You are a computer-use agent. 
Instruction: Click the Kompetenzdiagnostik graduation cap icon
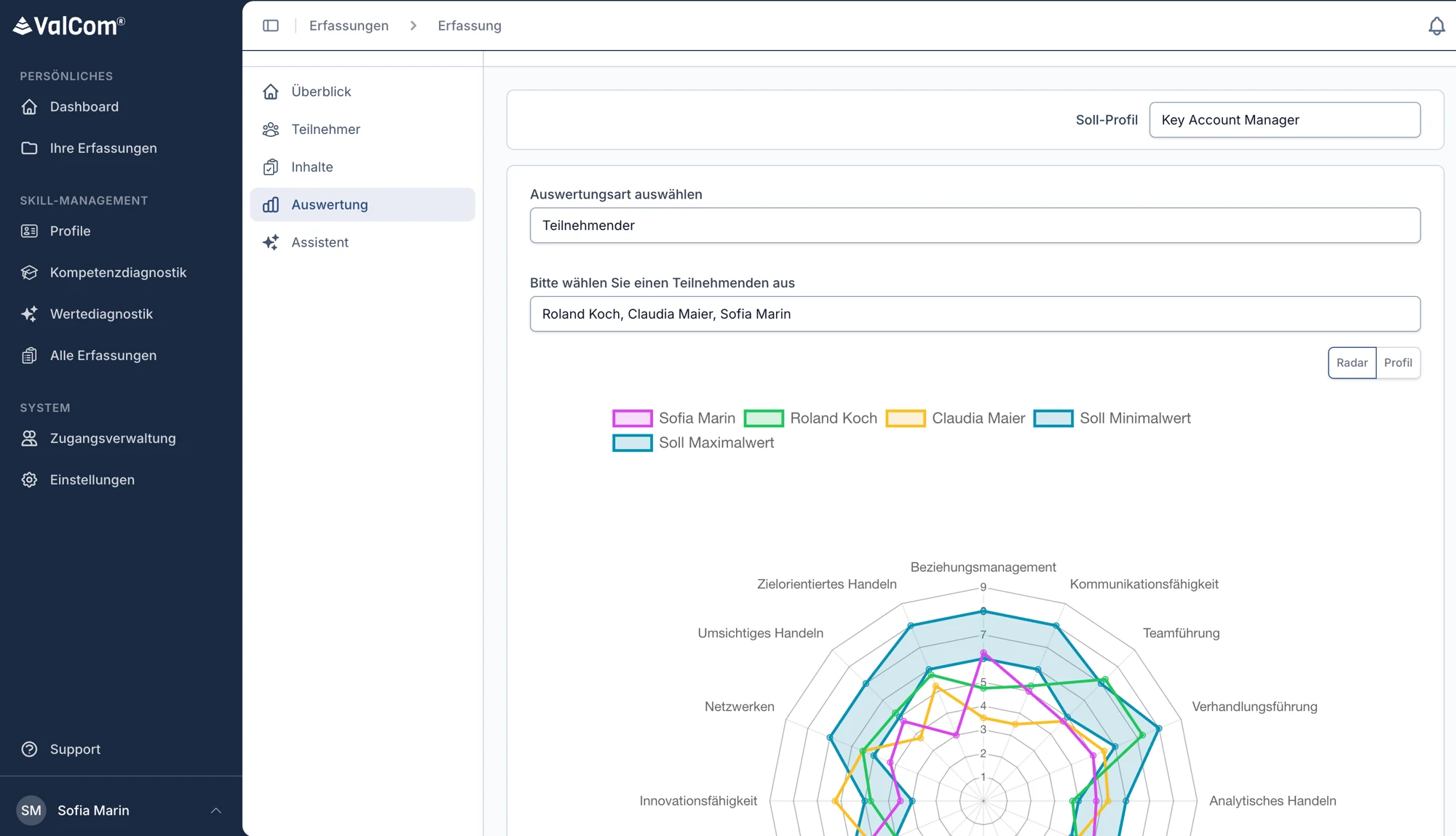pos(29,273)
